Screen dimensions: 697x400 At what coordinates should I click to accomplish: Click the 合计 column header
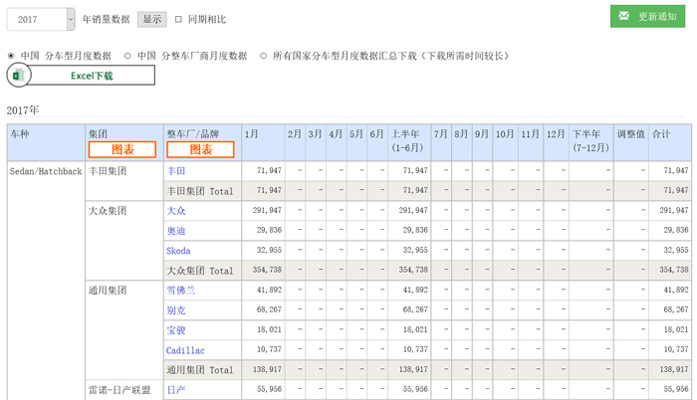[x=670, y=143]
